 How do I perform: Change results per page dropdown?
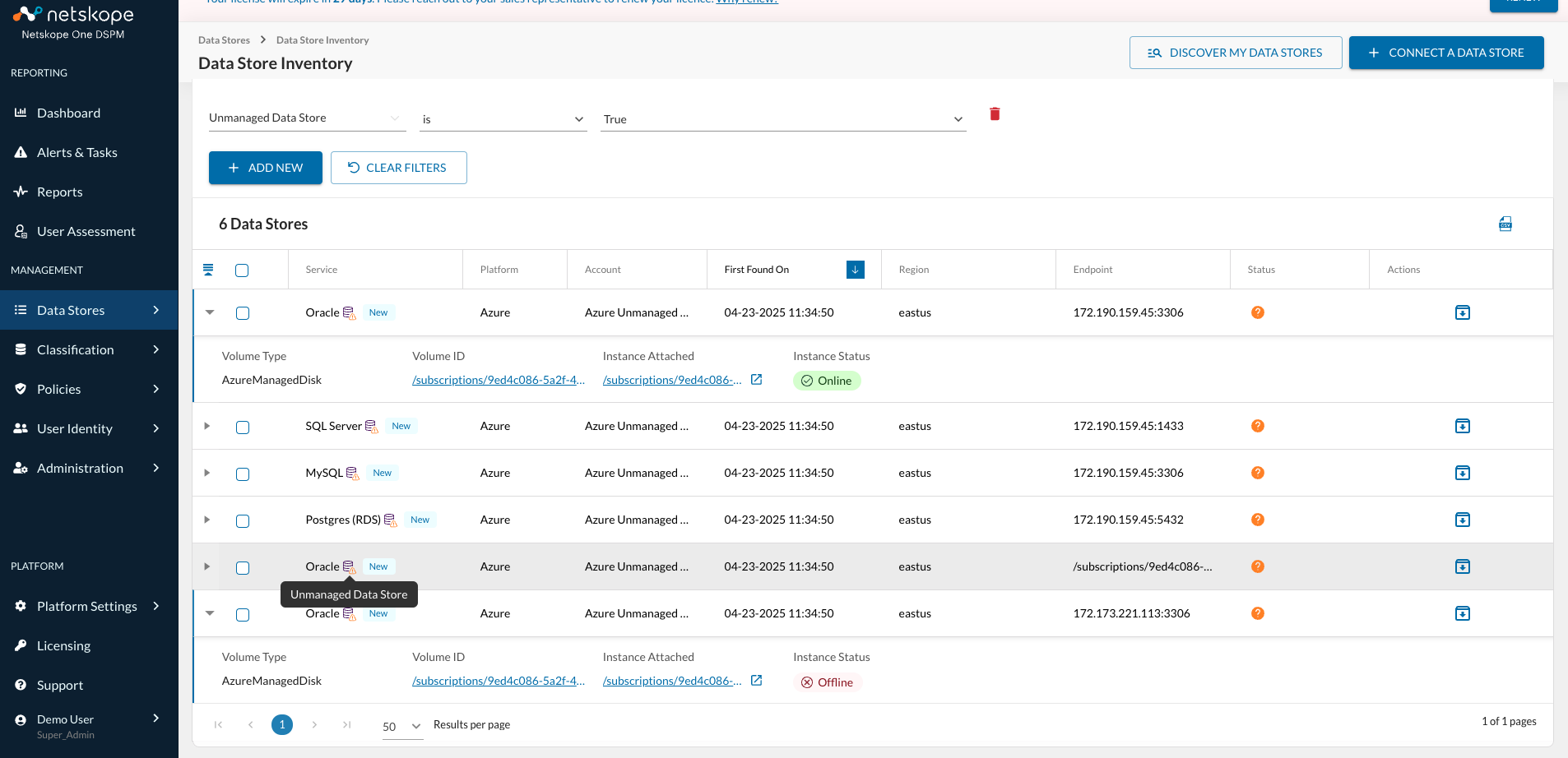402,727
